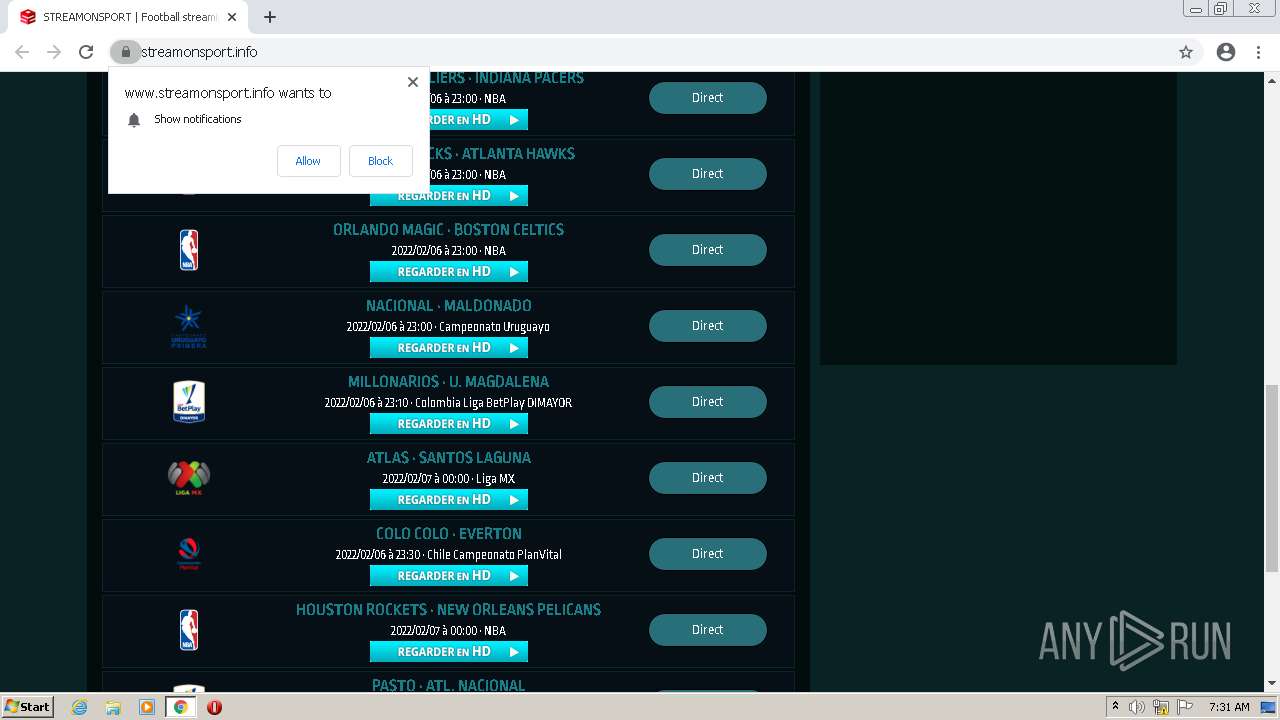This screenshot has height=720, width=1280.
Task: Click Regarder en HD for Orlando Magic
Action: 449,272
